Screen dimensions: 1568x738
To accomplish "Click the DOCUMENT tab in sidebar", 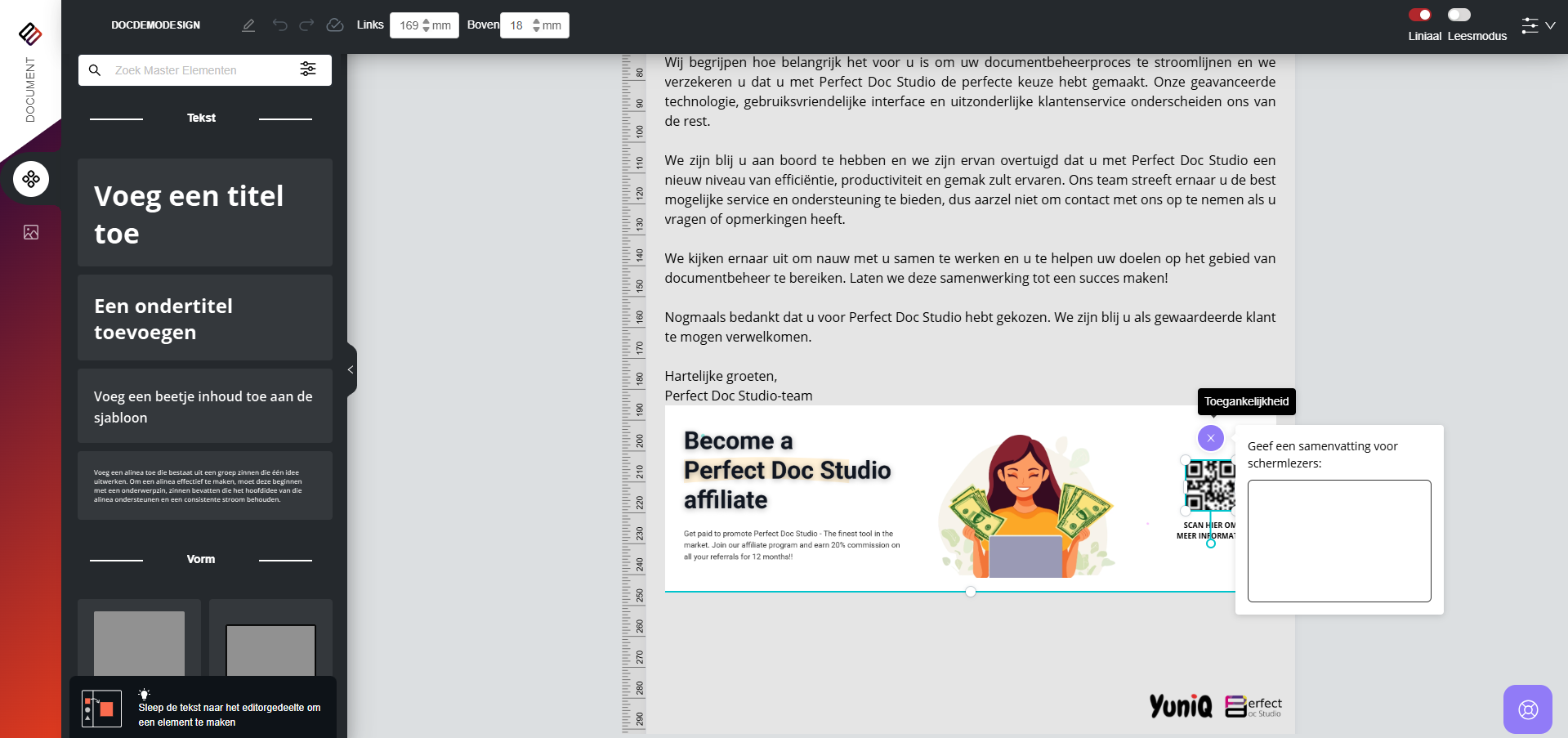I will (x=30, y=89).
